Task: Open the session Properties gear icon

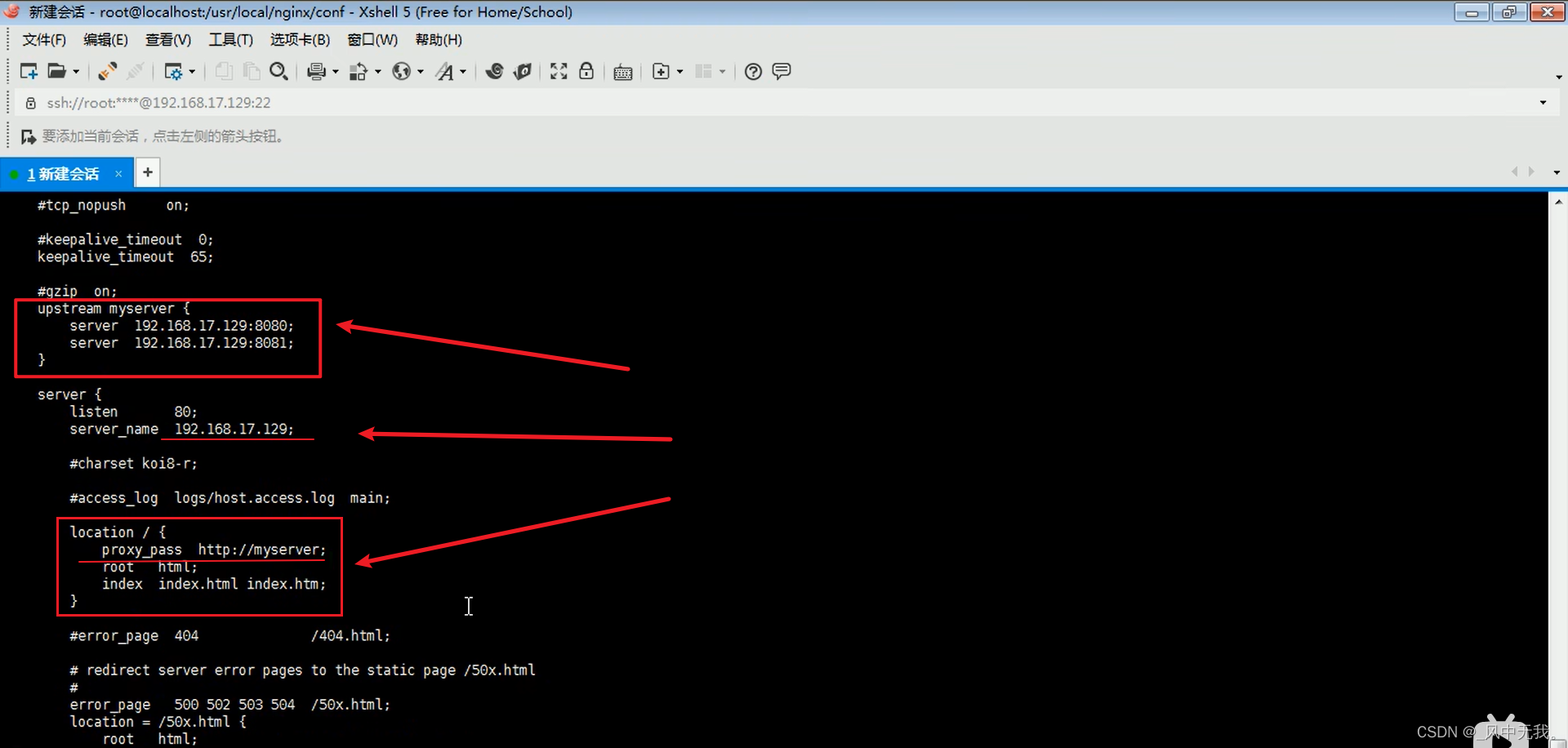Action: tap(173, 72)
